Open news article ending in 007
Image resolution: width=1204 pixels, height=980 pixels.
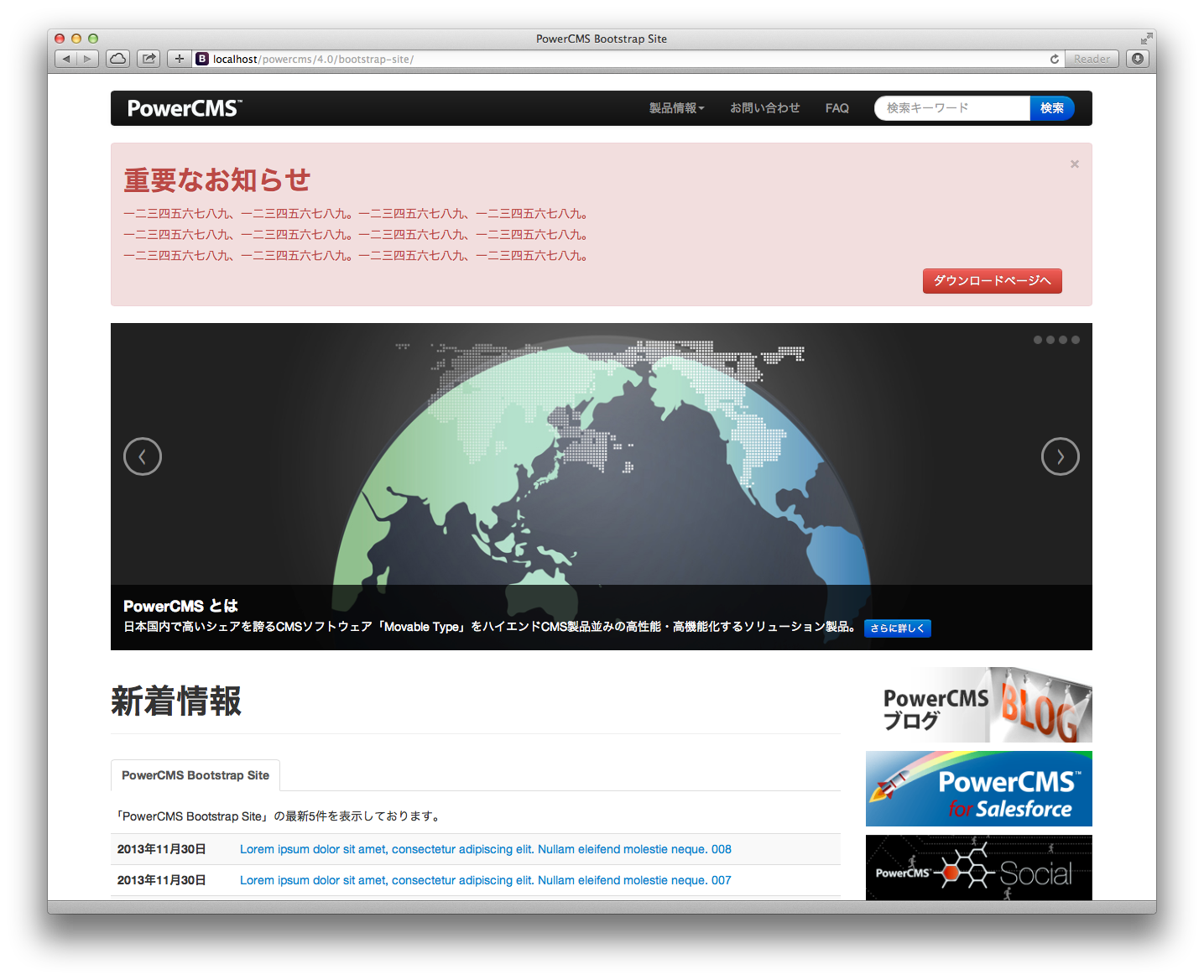click(486, 880)
